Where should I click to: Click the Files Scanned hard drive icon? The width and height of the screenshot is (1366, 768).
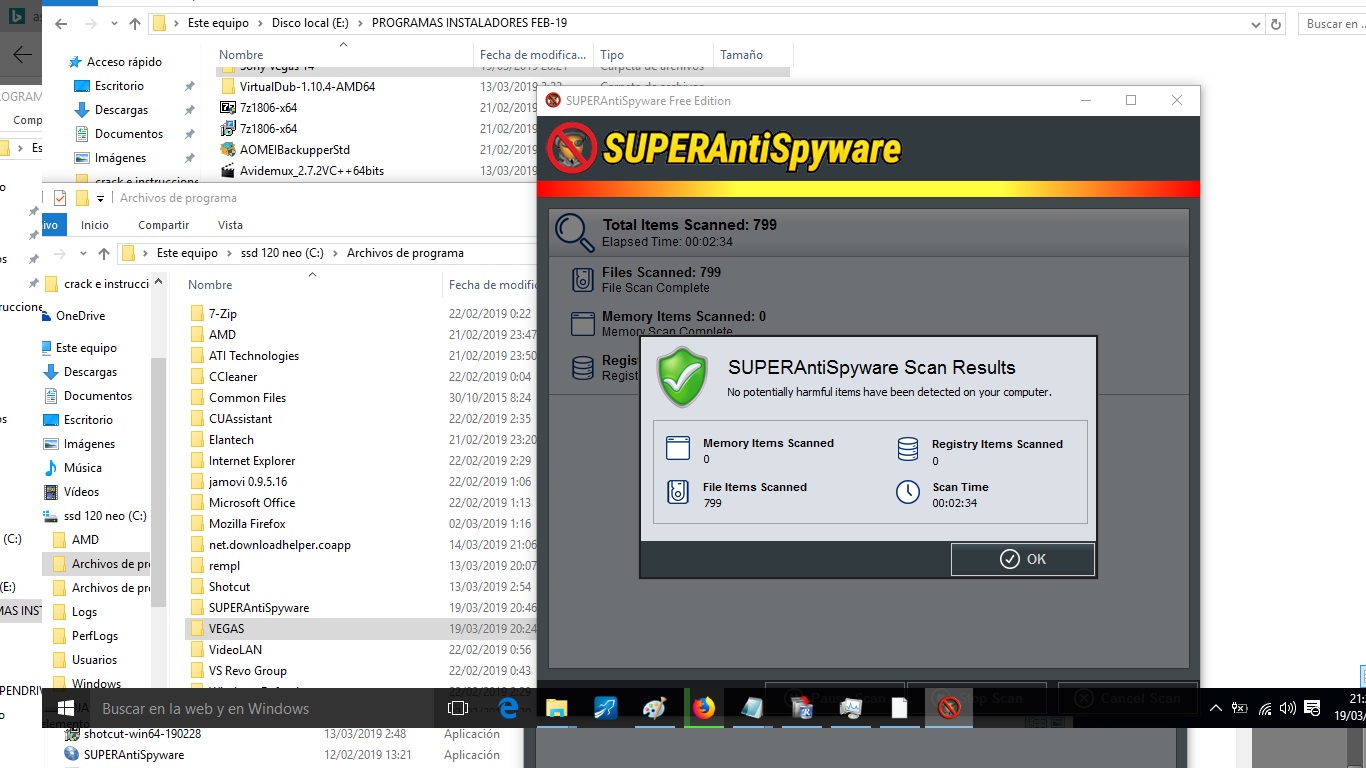[x=583, y=279]
